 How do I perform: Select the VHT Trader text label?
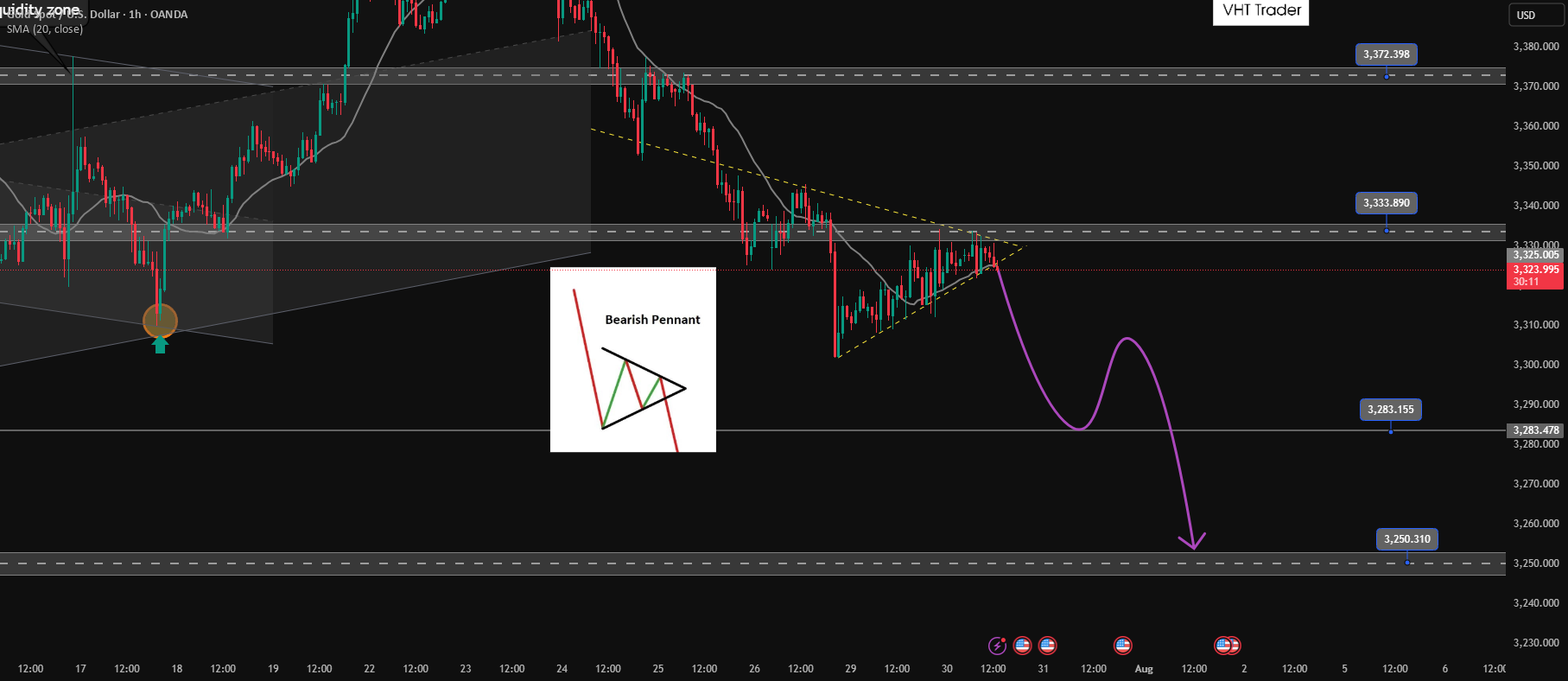(x=1261, y=10)
